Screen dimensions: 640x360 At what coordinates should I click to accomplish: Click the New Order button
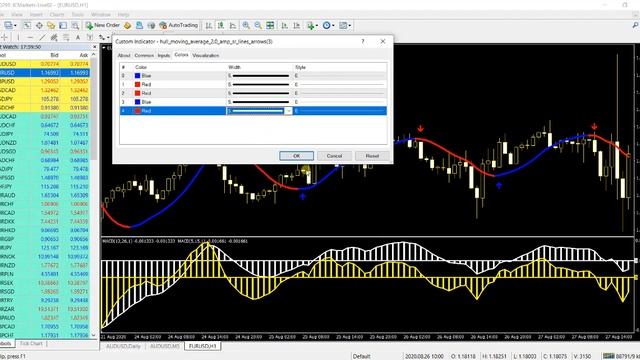tap(102, 25)
